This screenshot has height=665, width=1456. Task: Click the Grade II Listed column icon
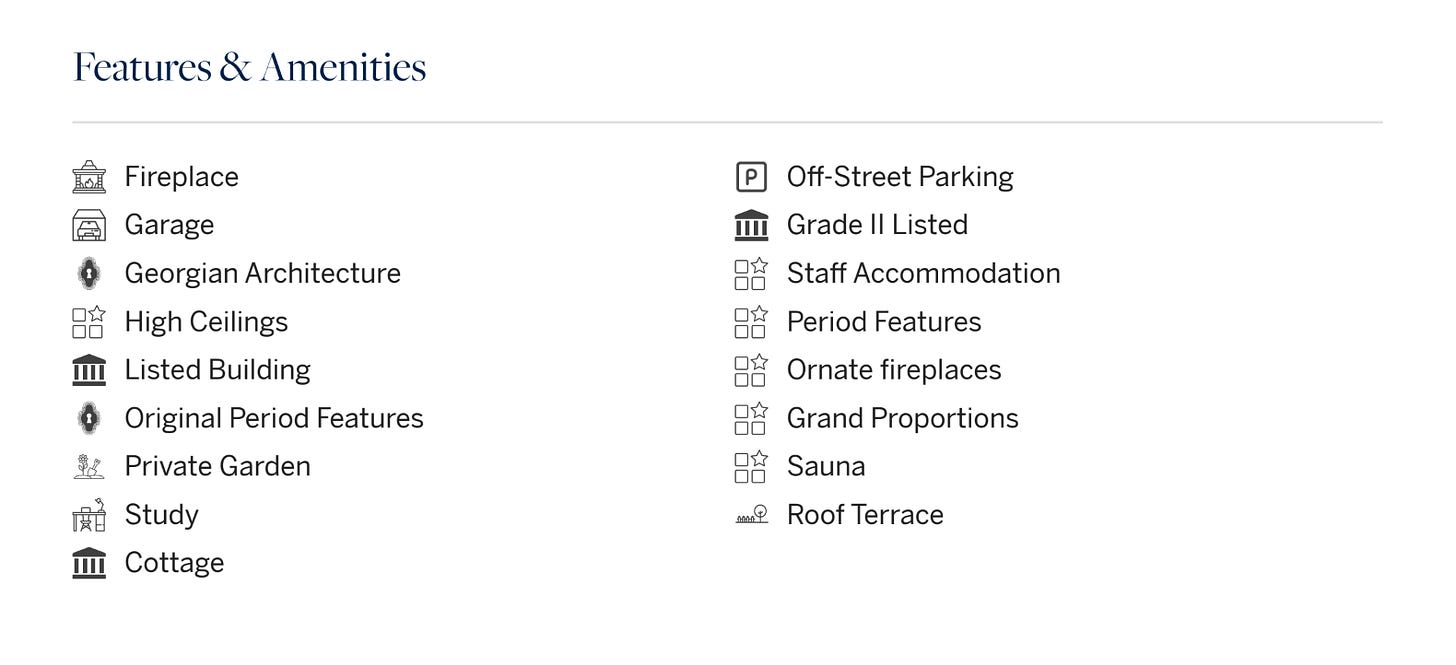(751, 225)
